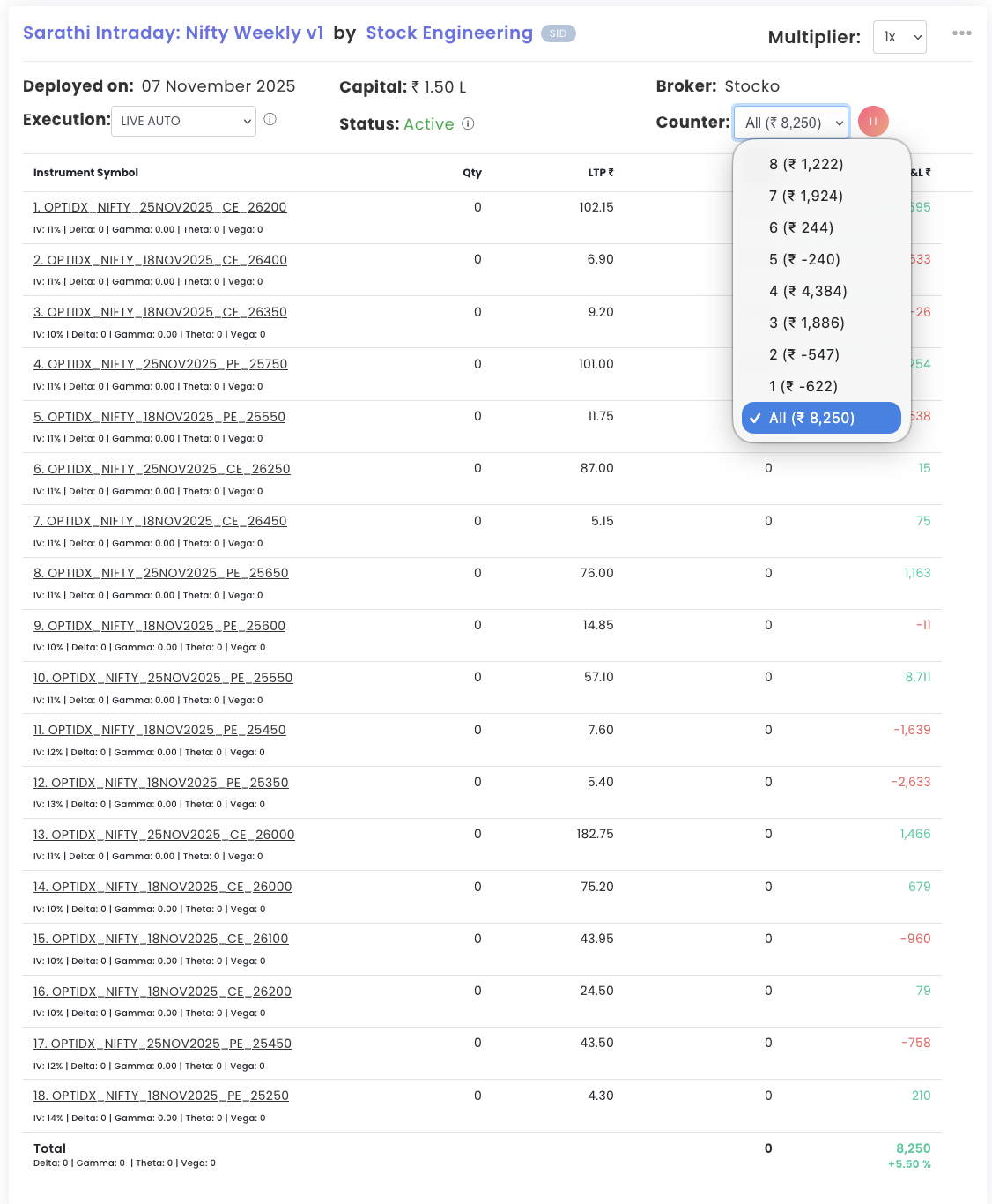
Task: Select counter 4 (₹ 4,384) option
Action: click(808, 291)
